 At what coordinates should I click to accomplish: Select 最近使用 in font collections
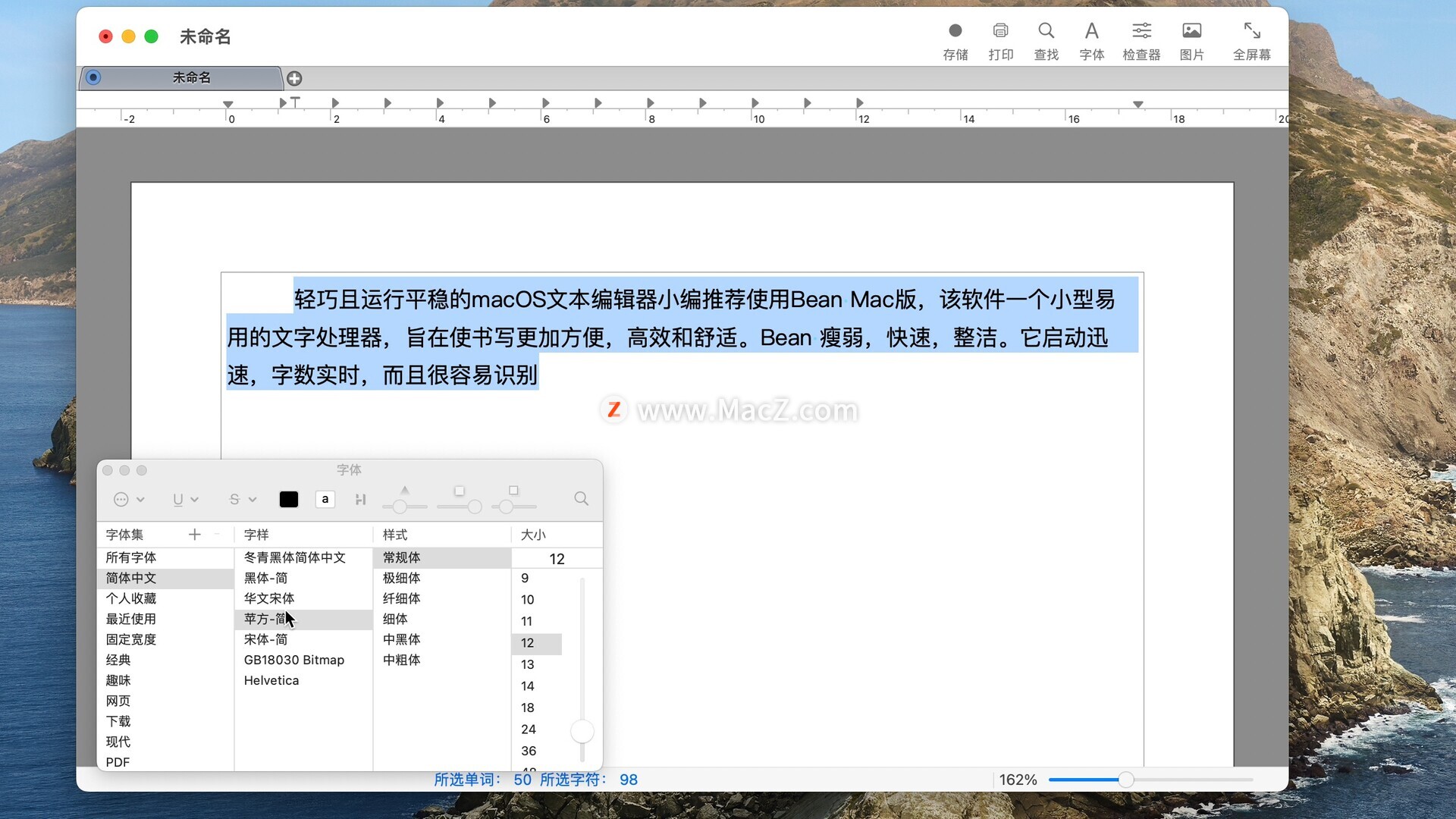[131, 619]
